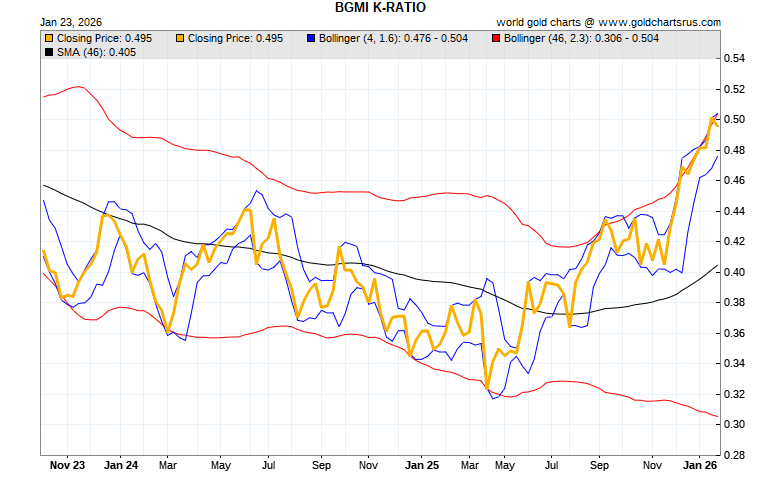Click the 0.54 y-axis value
760x491 pixels.
pyautogui.click(x=735, y=59)
